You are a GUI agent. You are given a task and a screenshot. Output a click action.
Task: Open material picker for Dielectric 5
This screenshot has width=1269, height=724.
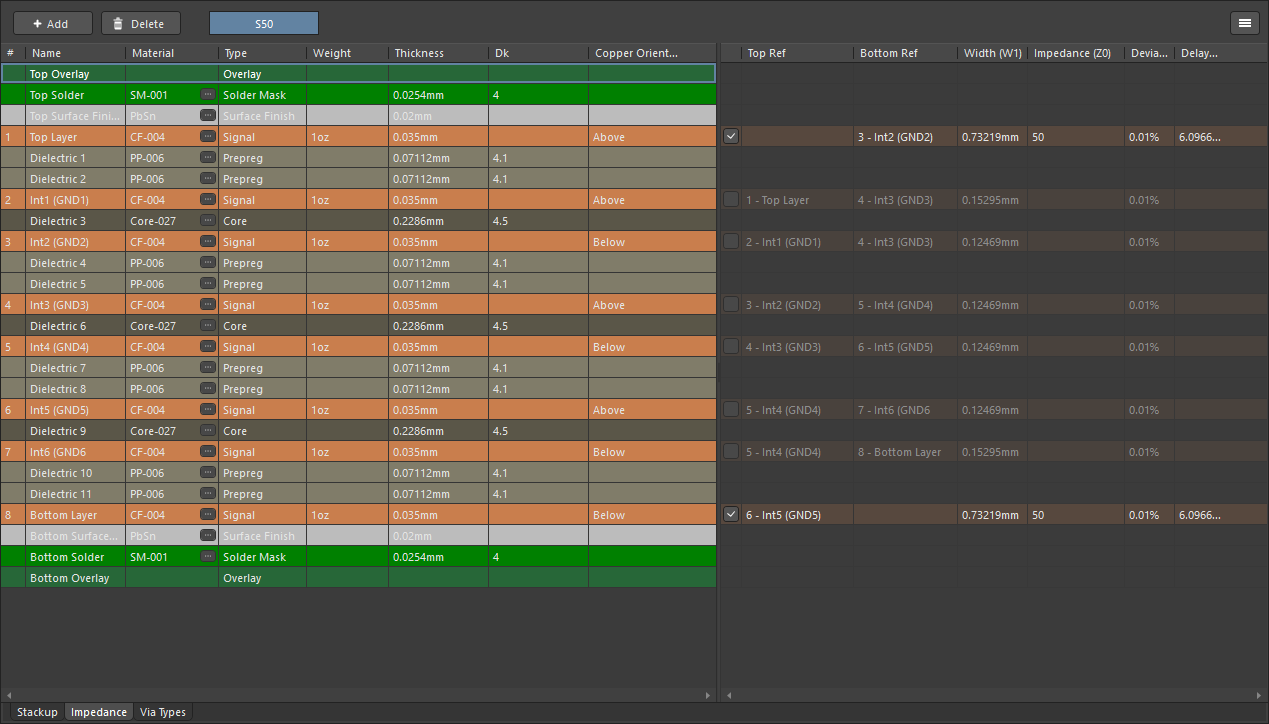point(207,284)
